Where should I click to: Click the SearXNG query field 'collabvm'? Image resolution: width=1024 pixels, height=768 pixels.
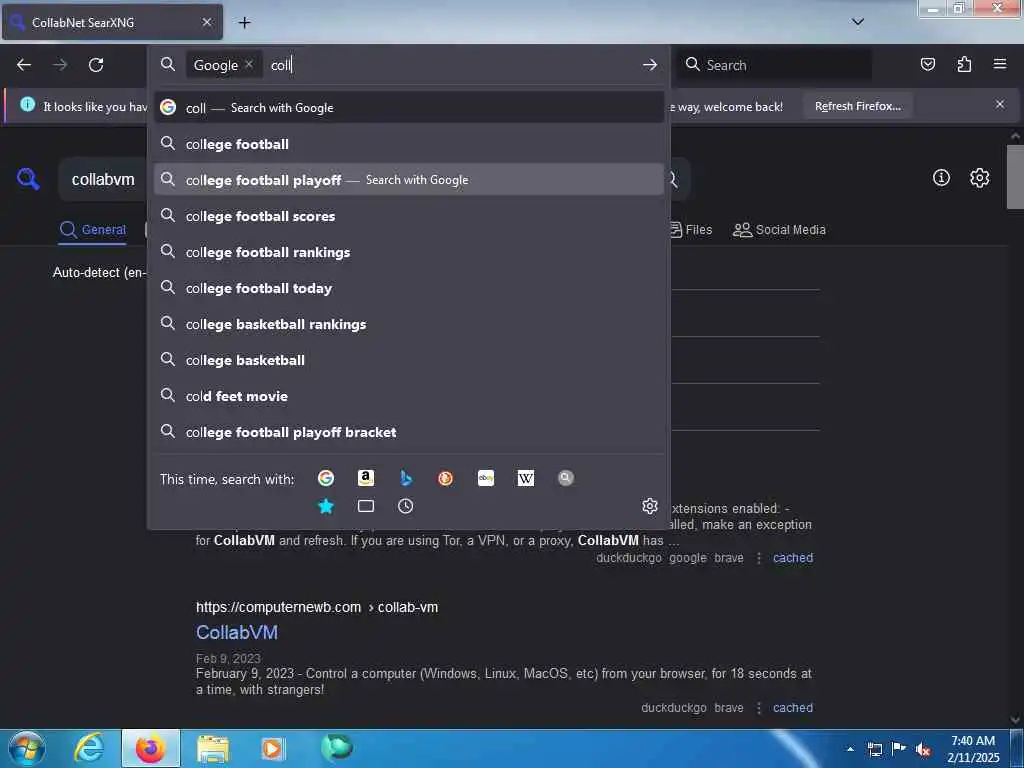coord(103,179)
